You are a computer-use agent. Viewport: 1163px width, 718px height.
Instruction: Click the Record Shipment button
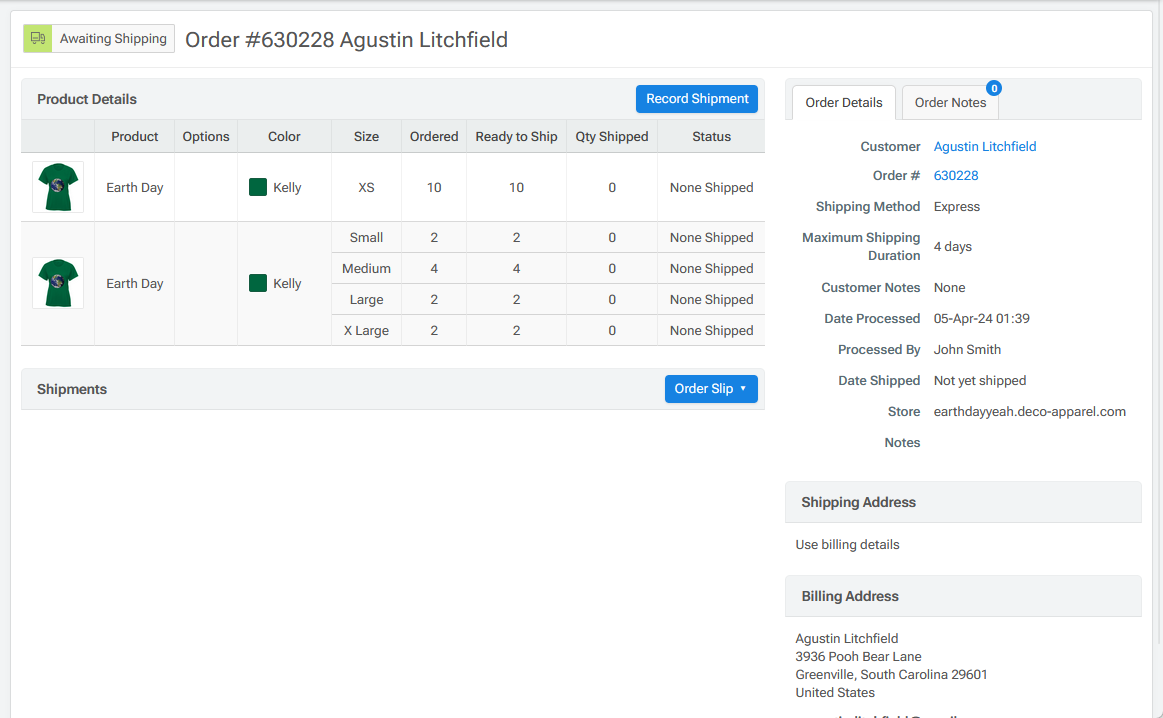697,99
